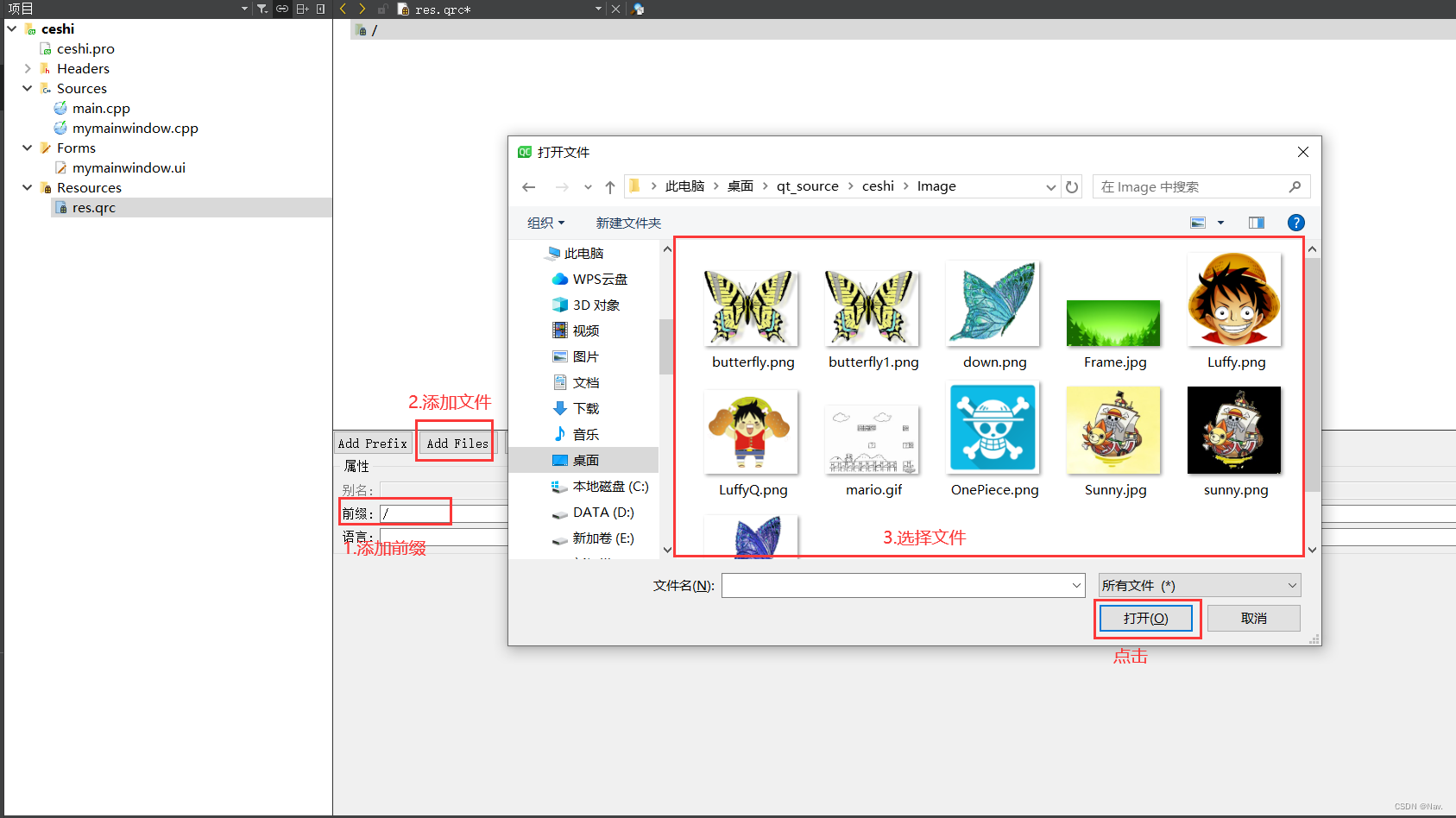Click 此电脑 in the address path
1456x818 pixels.
click(684, 186)
